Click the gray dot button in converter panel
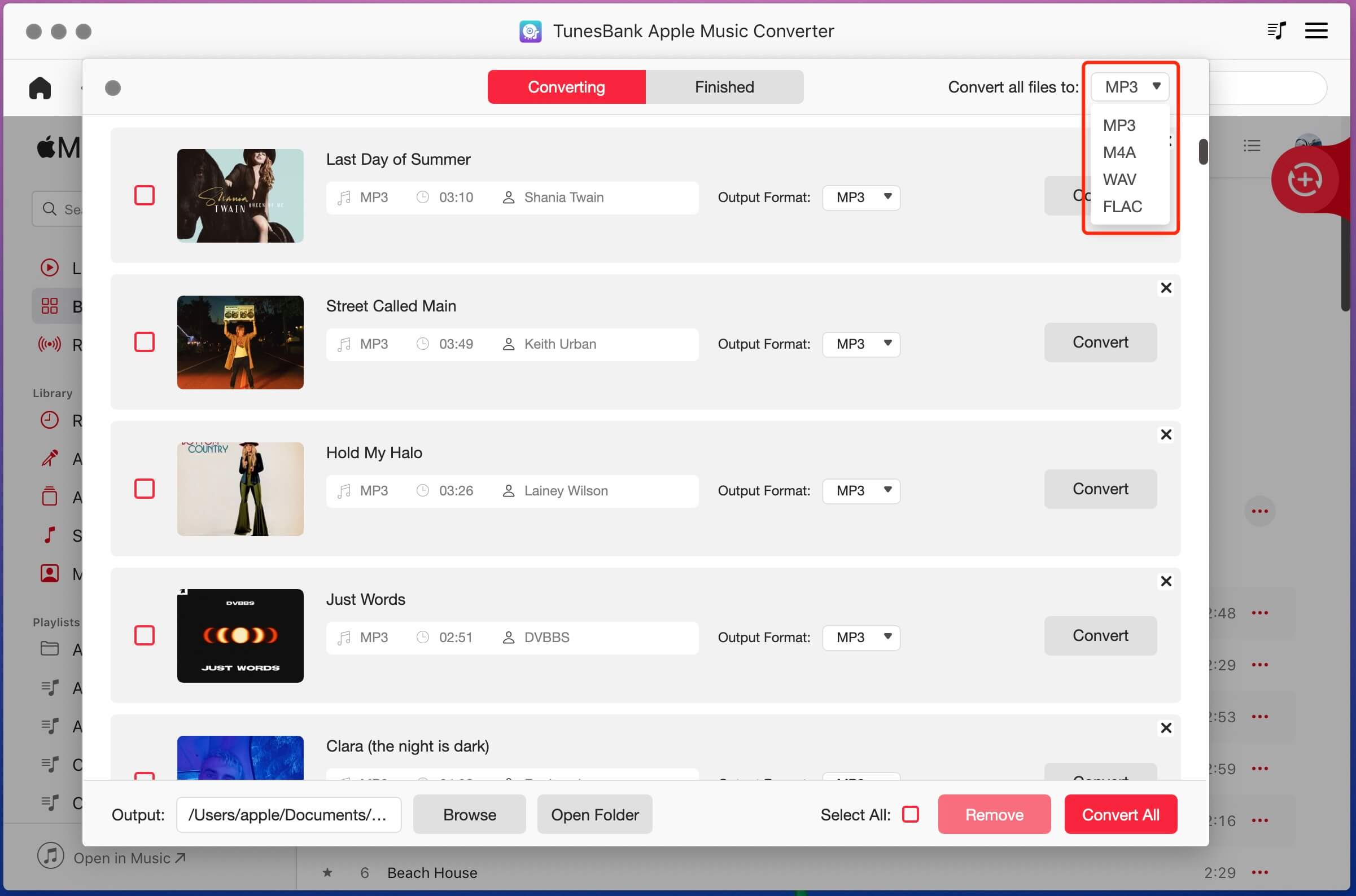Screen dimensions: 1356x896 112,88
